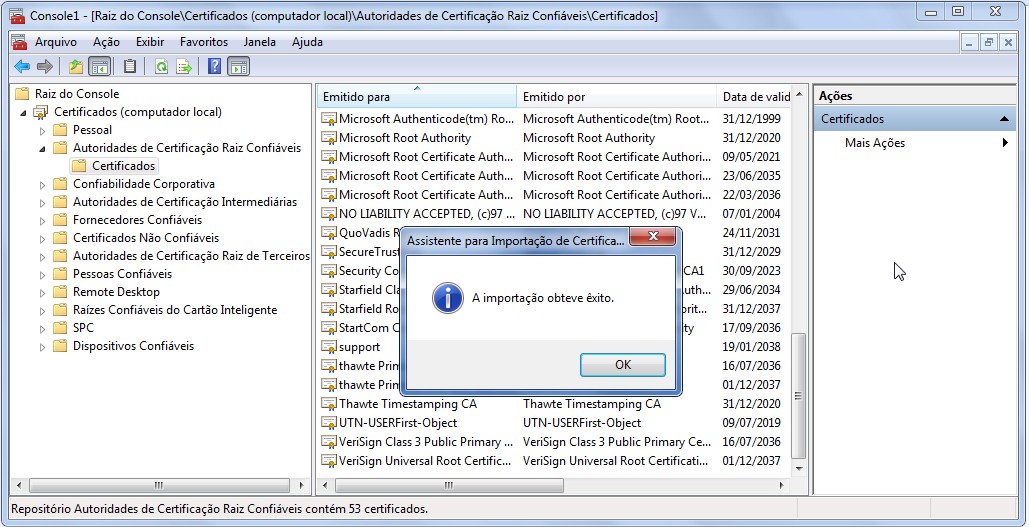Click the forward arrow in toolbar
The image size is (1029, 527).
44,67
